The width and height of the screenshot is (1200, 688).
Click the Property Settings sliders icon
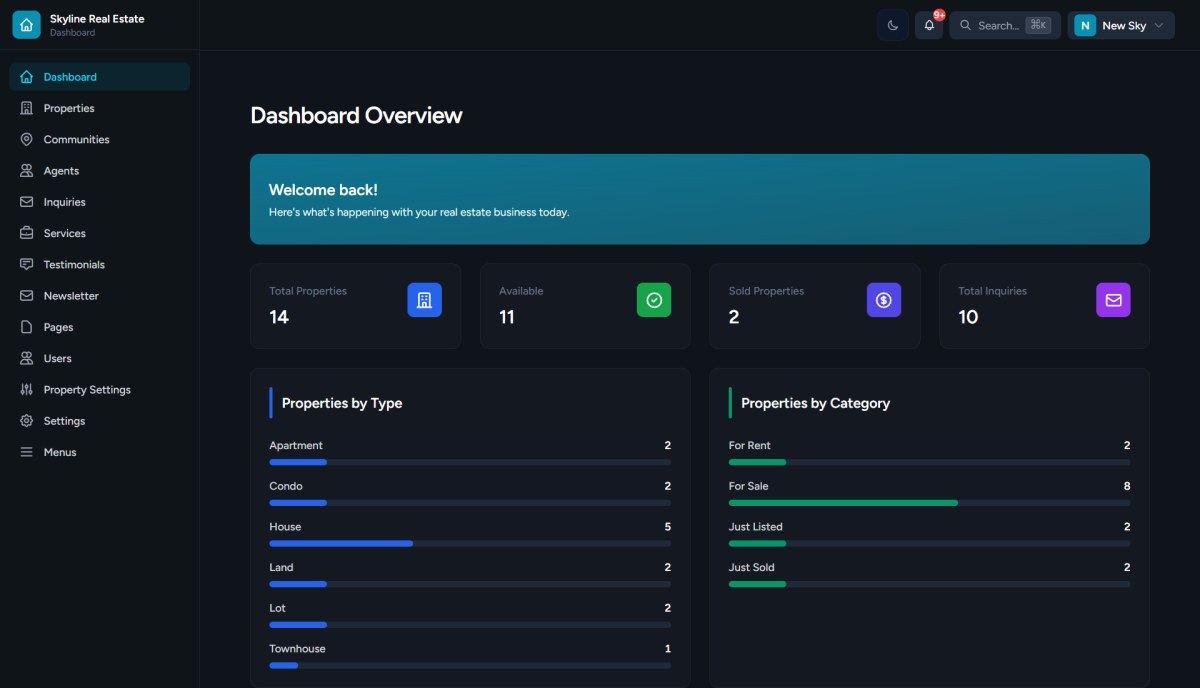click(27, 389)
